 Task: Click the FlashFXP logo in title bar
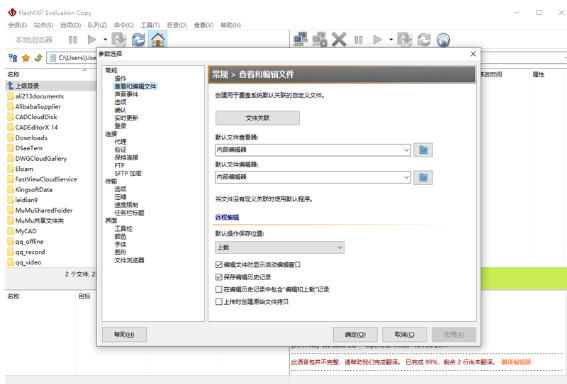(12, 12)
